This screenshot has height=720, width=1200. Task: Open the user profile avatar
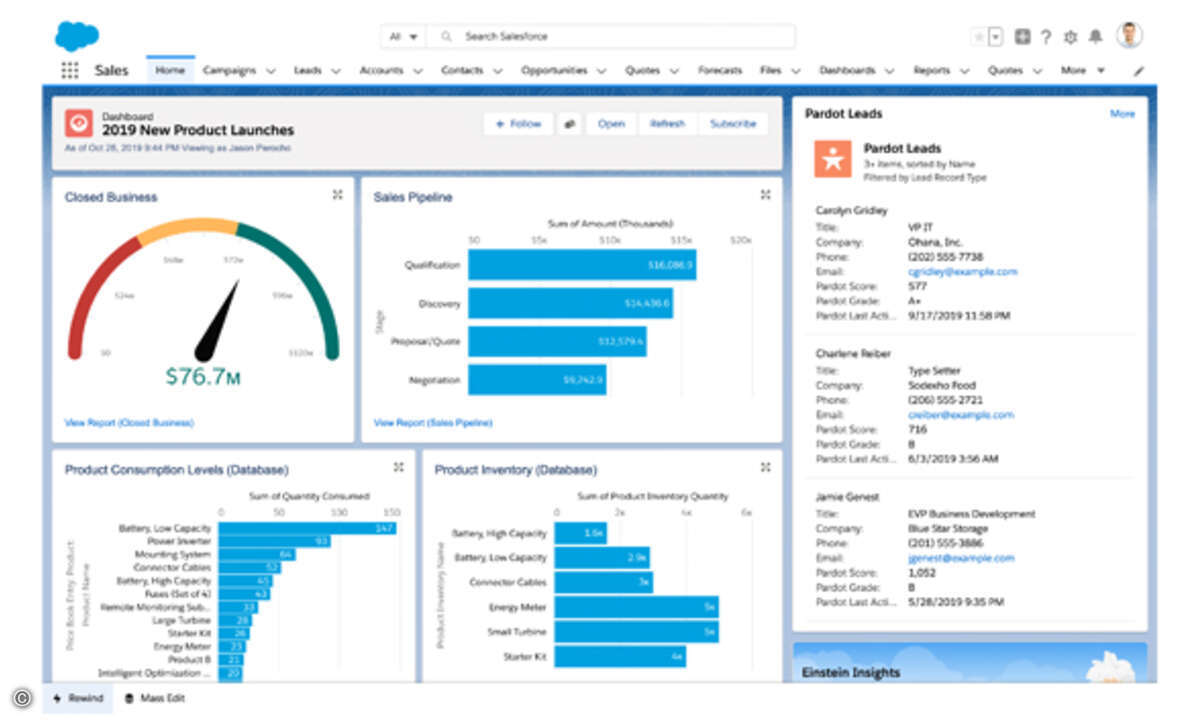tap(1130, 35)
